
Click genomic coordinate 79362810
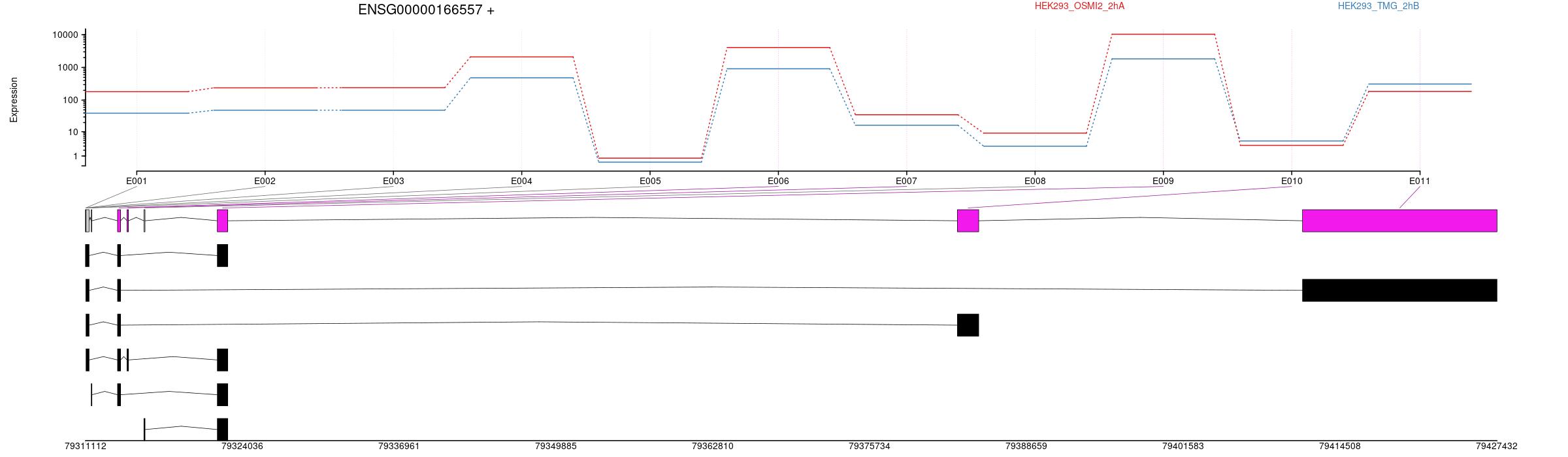tap(713, 447)
